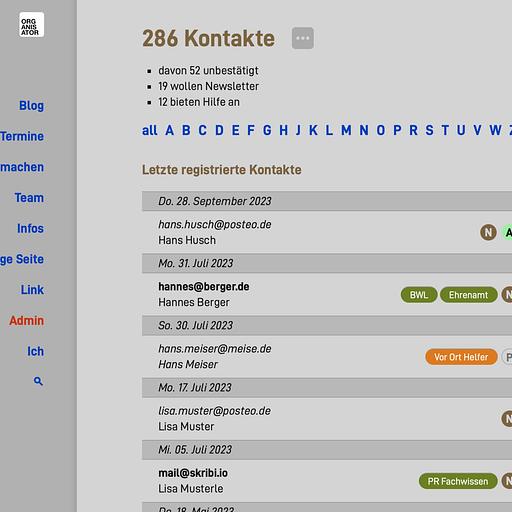
Task: Filter contacts by letter S
Action: (429, 130)
